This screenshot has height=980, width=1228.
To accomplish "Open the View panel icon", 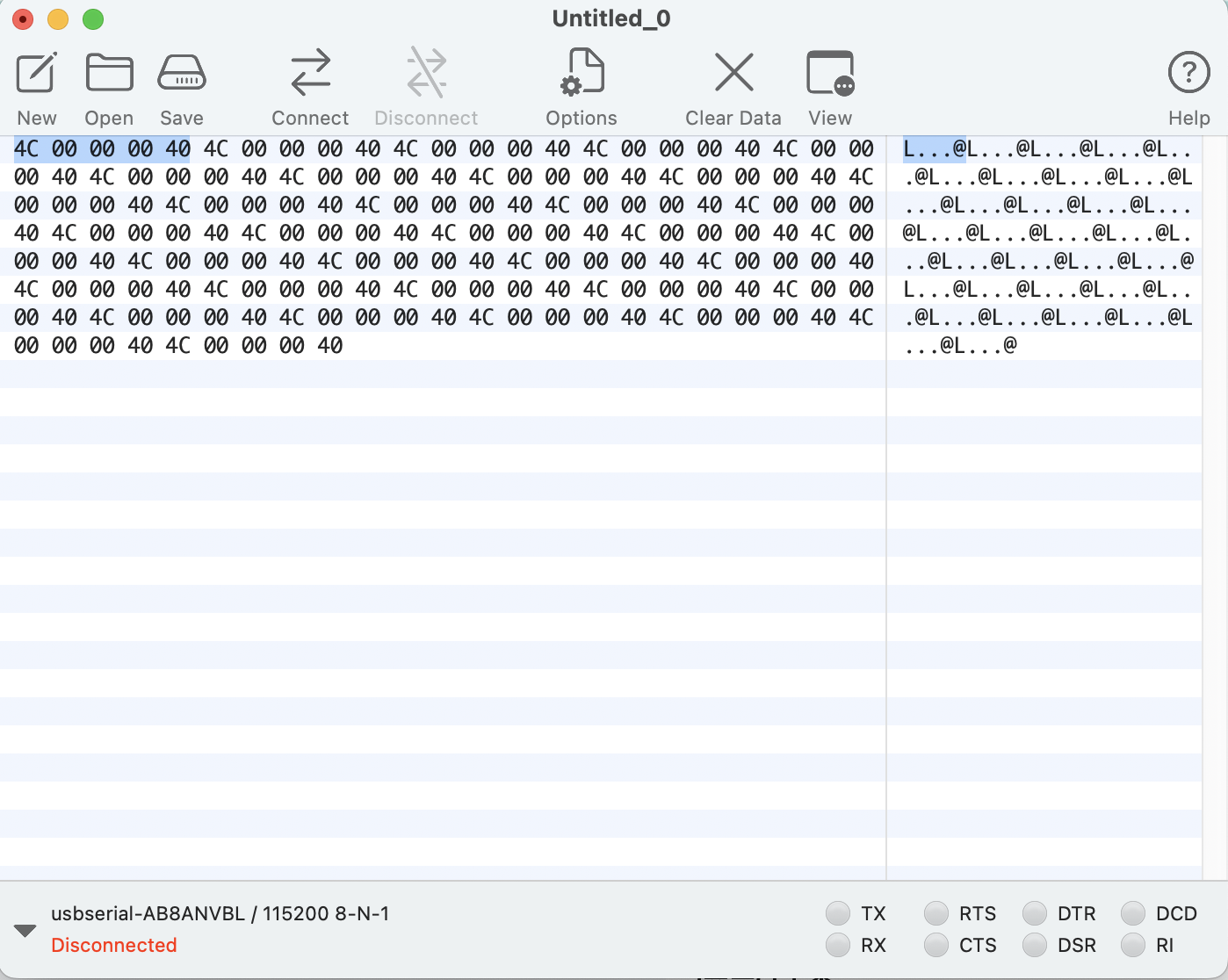I will [x=830, y=73].
